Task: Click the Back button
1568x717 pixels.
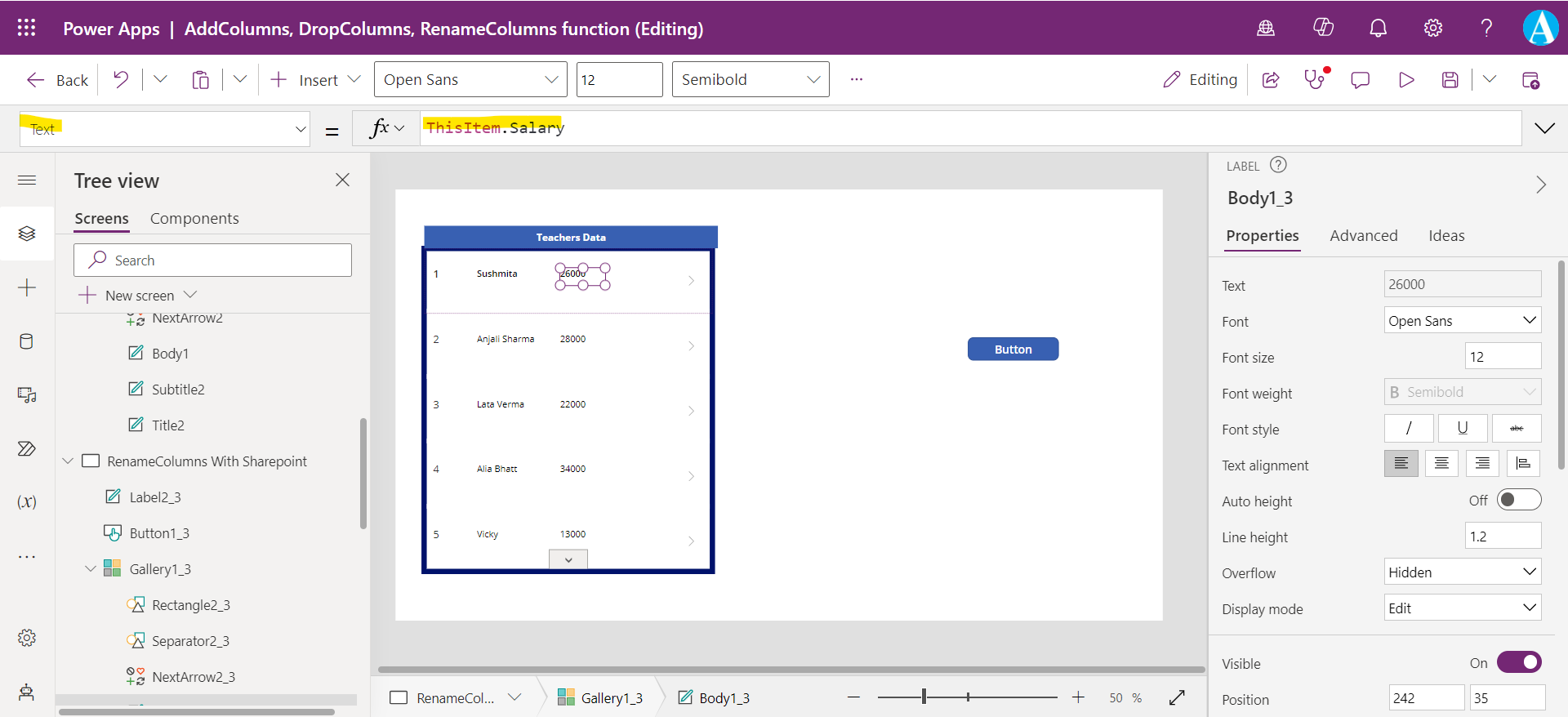Action: 57,79
